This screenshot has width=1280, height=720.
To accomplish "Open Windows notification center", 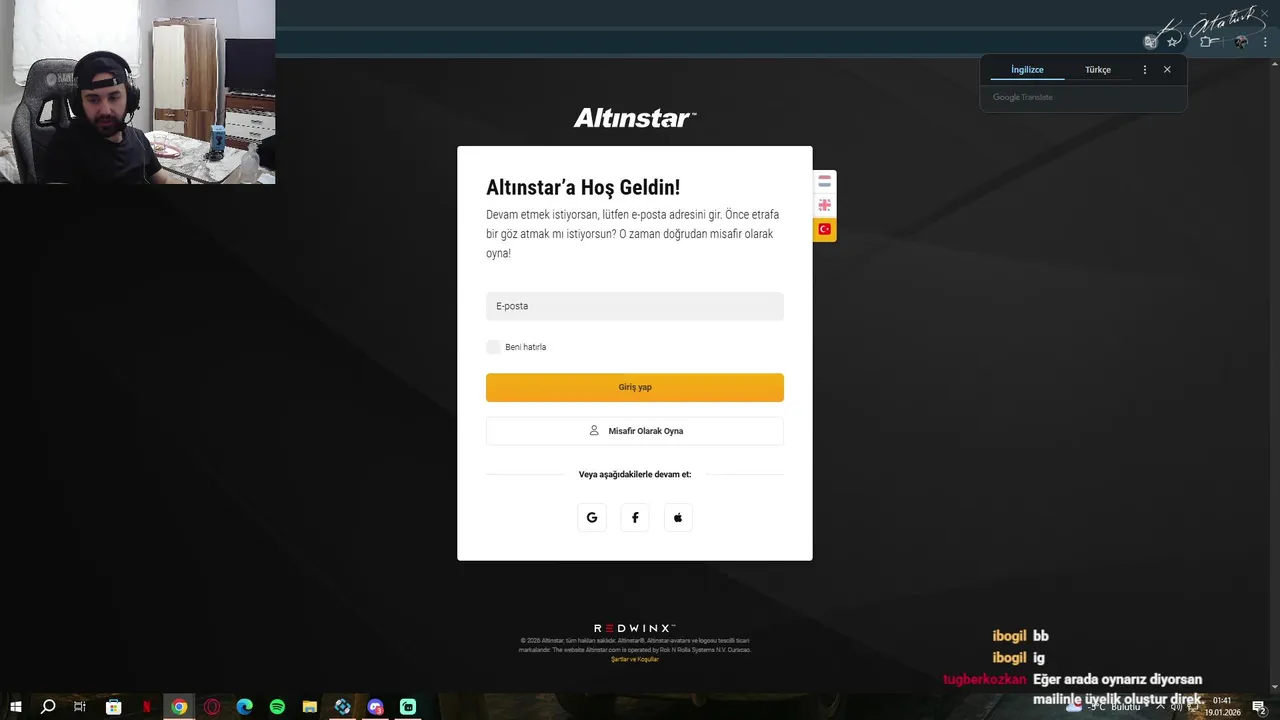I will (1259, 707).
